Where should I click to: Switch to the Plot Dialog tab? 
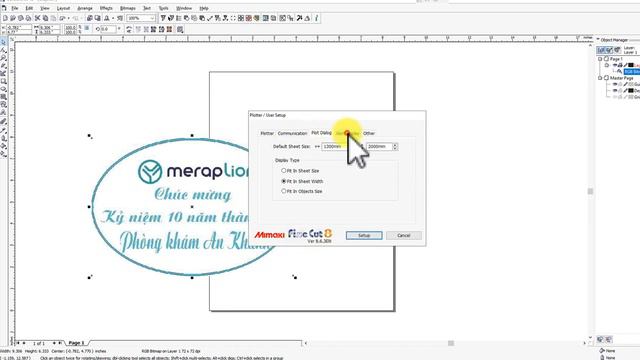coord(321,133)
